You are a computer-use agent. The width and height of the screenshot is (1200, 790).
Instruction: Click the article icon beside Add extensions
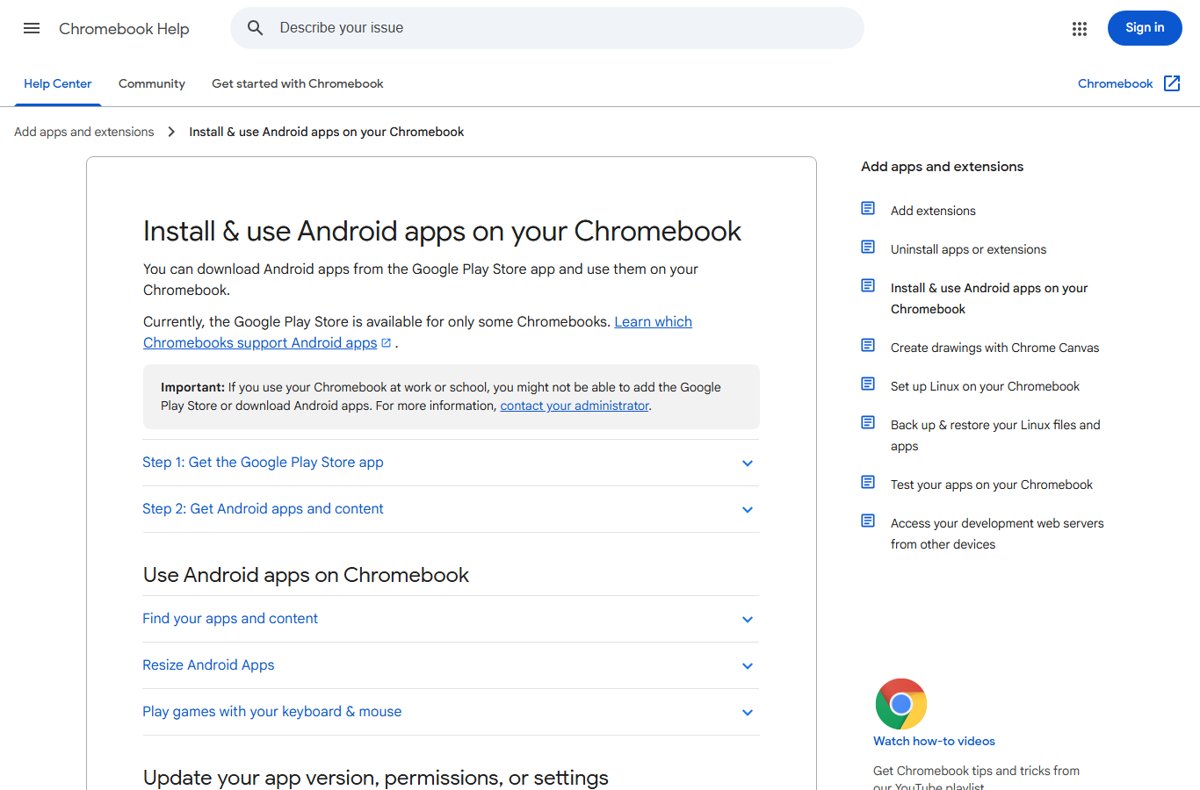pyautogui.click(x=868, y=209)
